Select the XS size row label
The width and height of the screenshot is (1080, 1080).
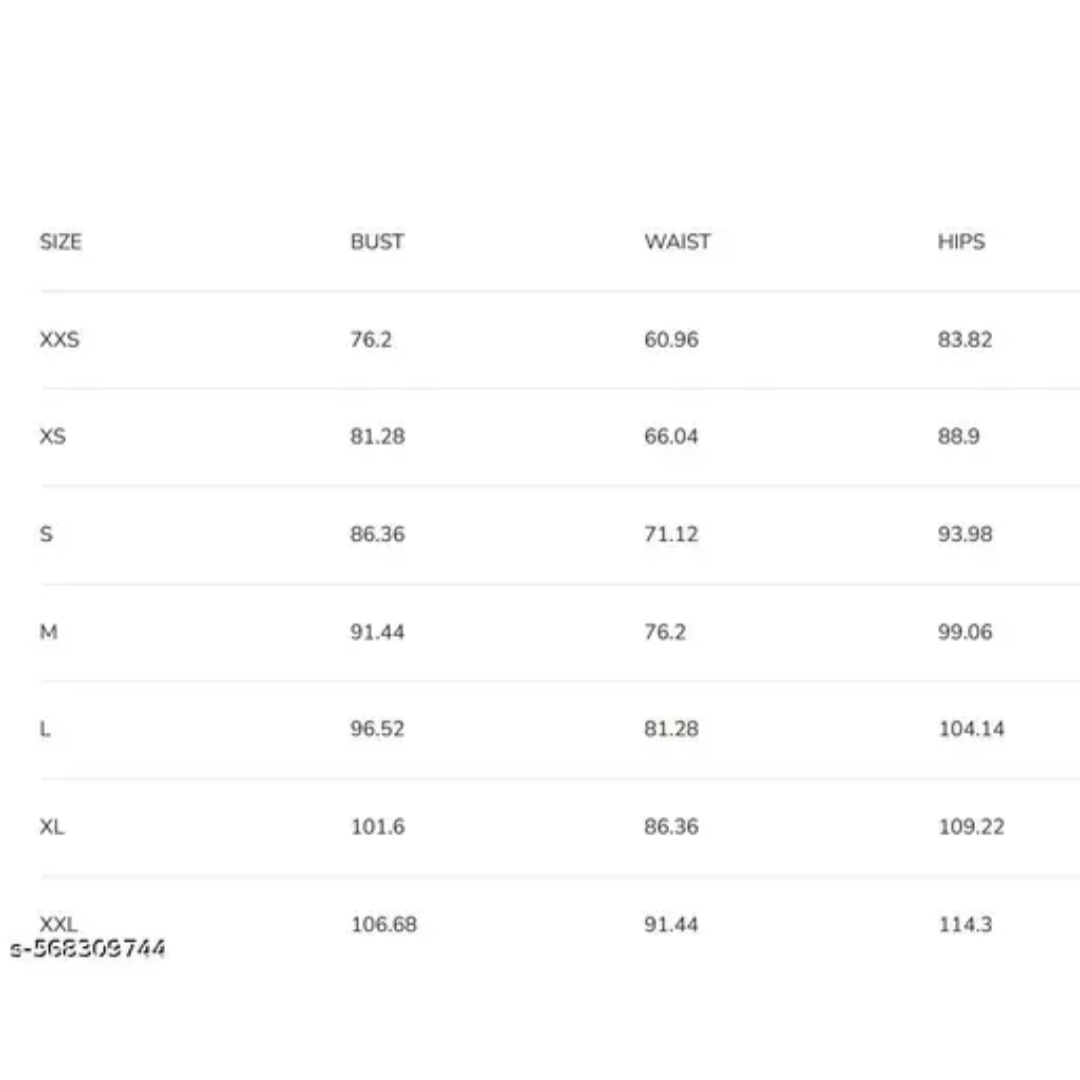[52, 437]
